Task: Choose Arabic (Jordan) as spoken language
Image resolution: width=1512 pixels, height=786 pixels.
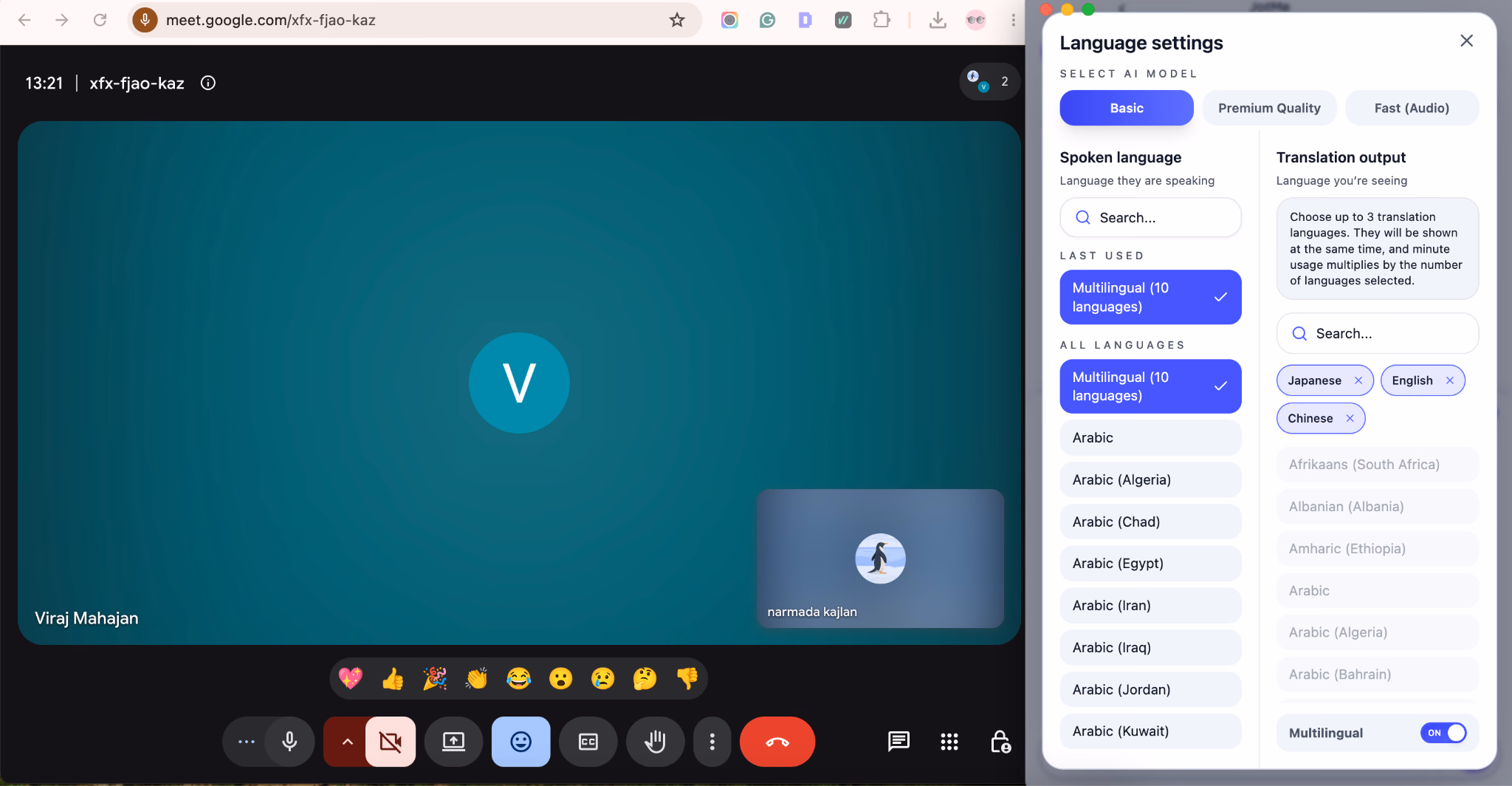Action: pos(1150,689)
